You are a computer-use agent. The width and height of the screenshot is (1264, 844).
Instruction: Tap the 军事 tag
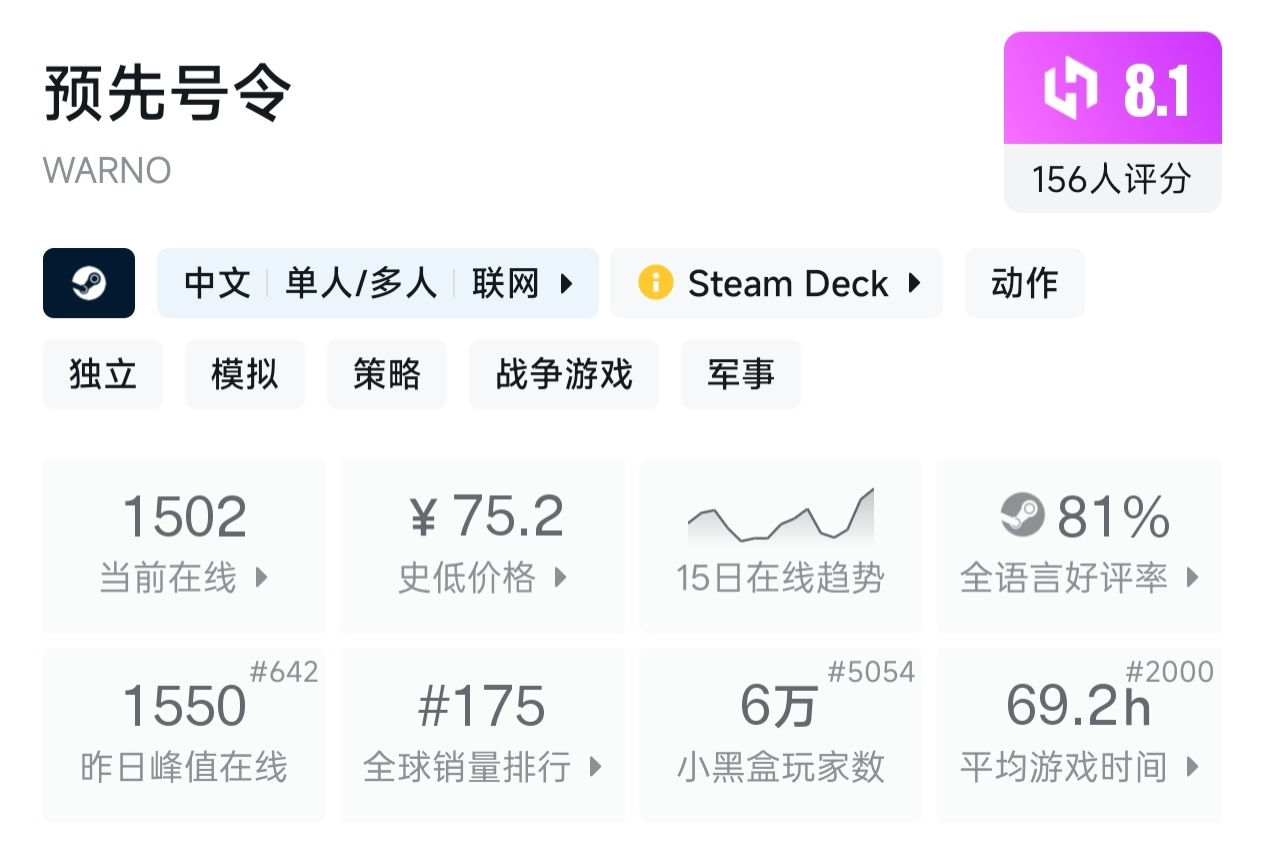click(740, 374)
